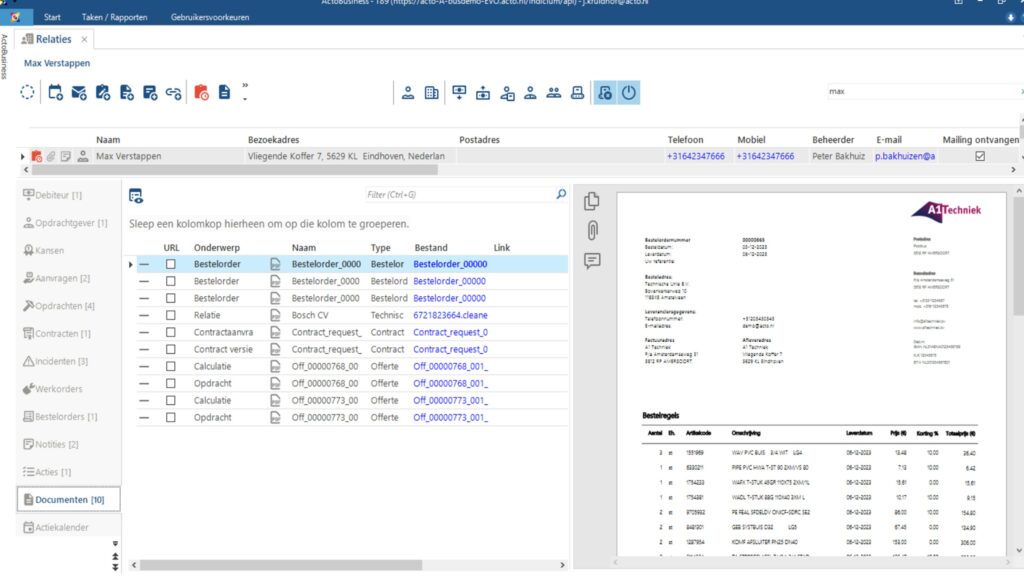1024x576 pixels.
Task: Open the PDF icon of Bosch CV row
Action: 276,315
